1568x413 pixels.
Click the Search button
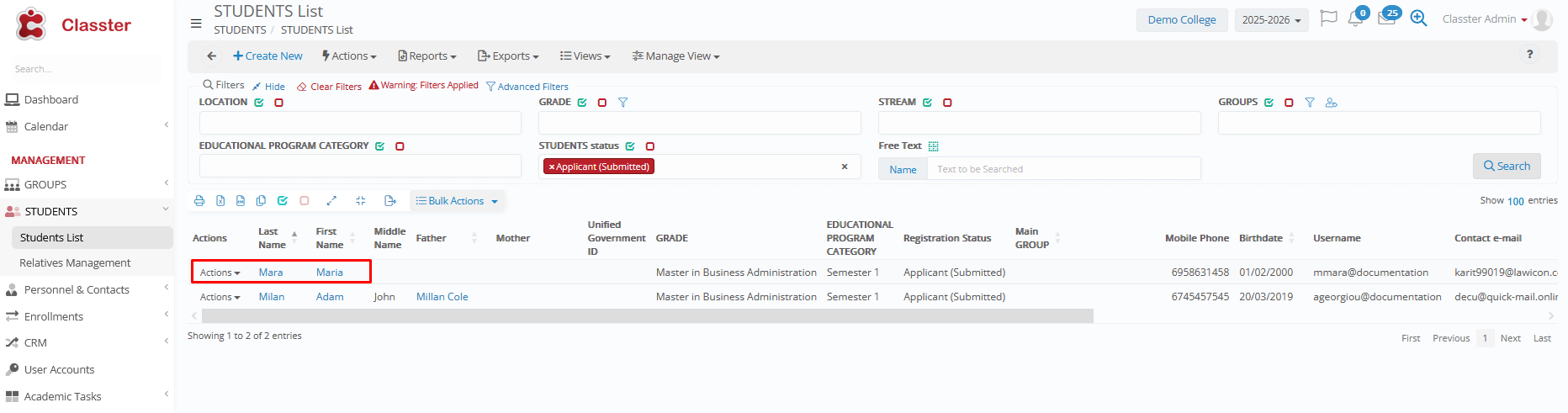pyautogui.click(x=1506, y=167)
